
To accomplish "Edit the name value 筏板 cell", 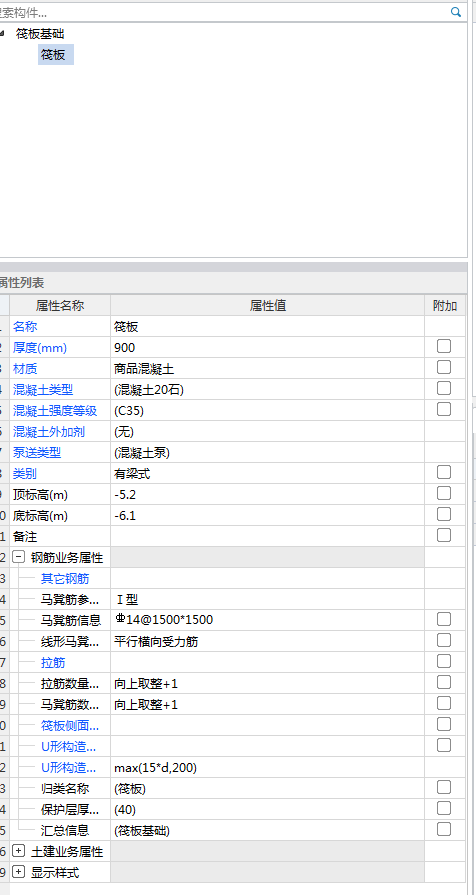I will coord(267,326).
